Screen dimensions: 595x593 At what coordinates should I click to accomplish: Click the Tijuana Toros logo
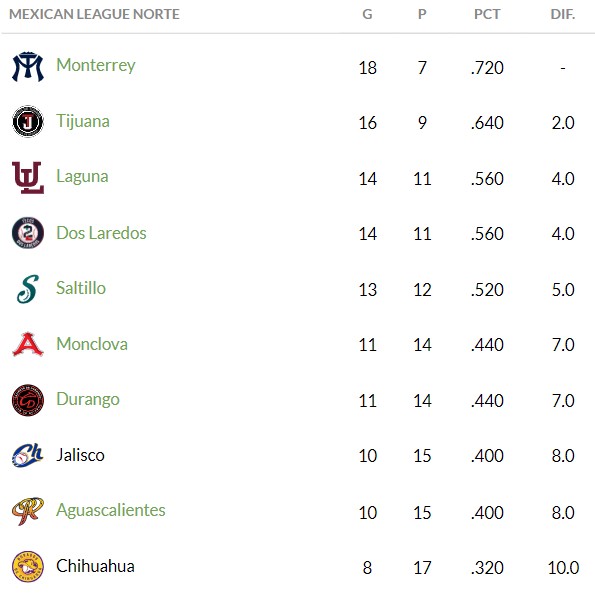click(x=28, y=121)
